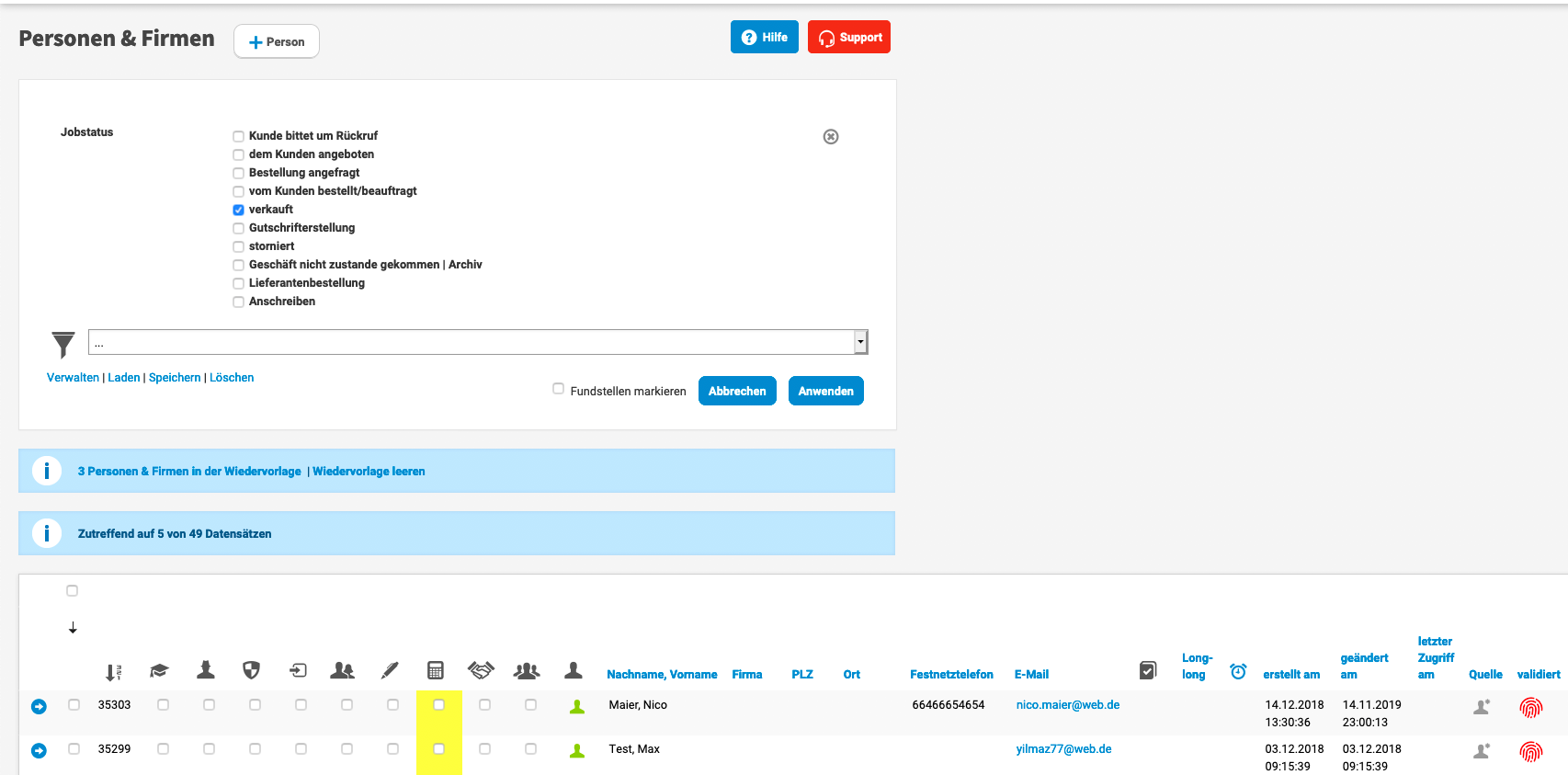
Task: Enable the 'storniert' job status checkbox
Action: coord(238,246)
